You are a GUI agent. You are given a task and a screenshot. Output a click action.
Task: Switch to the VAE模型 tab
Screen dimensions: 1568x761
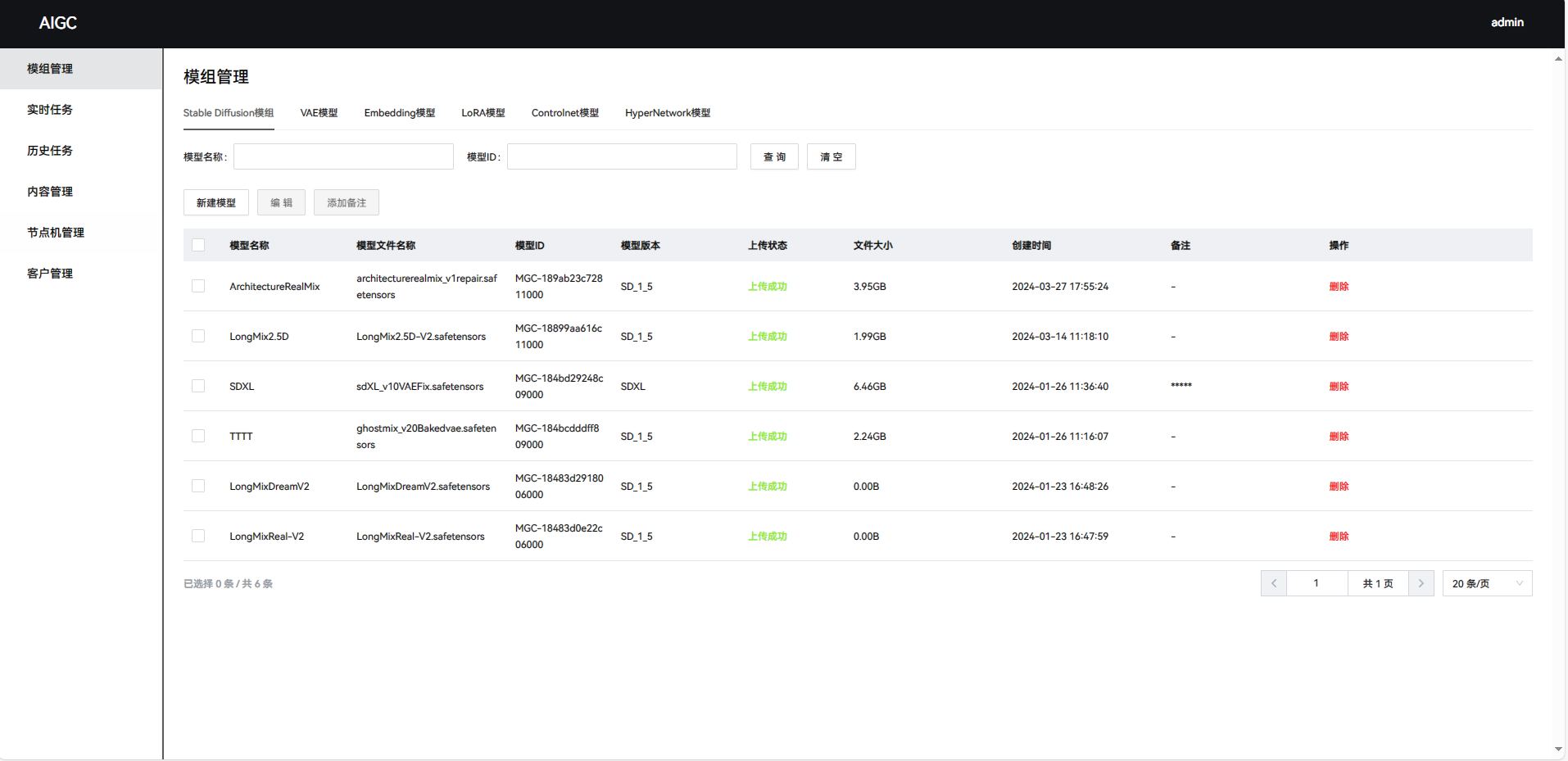pos(319,113)
